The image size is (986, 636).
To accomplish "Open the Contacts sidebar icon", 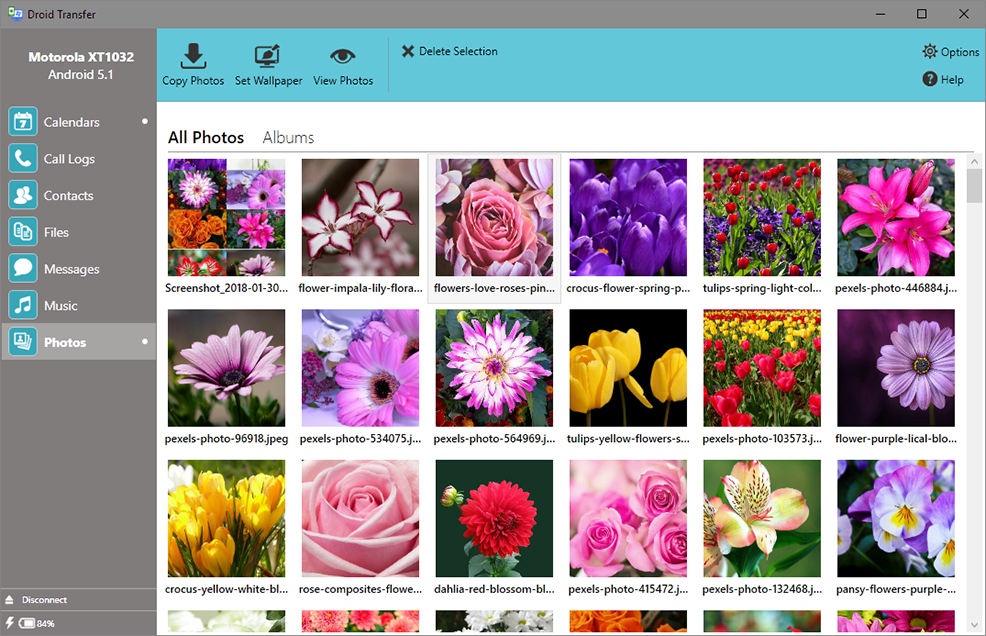I will point(23,195).
